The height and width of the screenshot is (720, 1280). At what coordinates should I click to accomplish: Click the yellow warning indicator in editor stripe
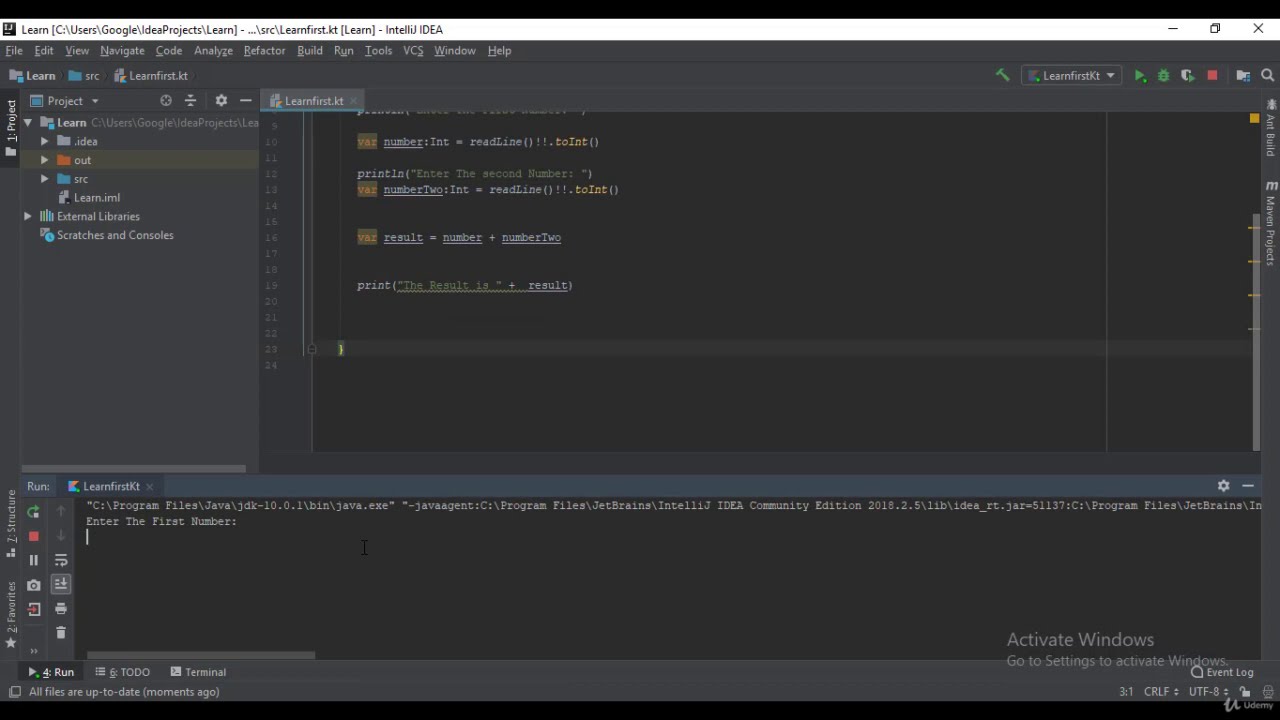pos(1254,118)
